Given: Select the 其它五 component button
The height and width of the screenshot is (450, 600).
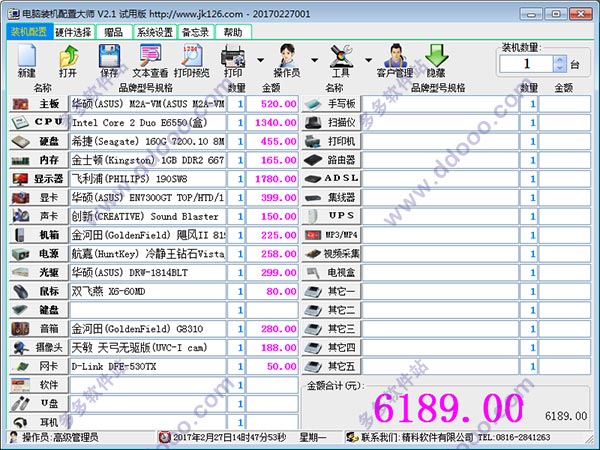Looking at the screenshot, I should (331, 366).
